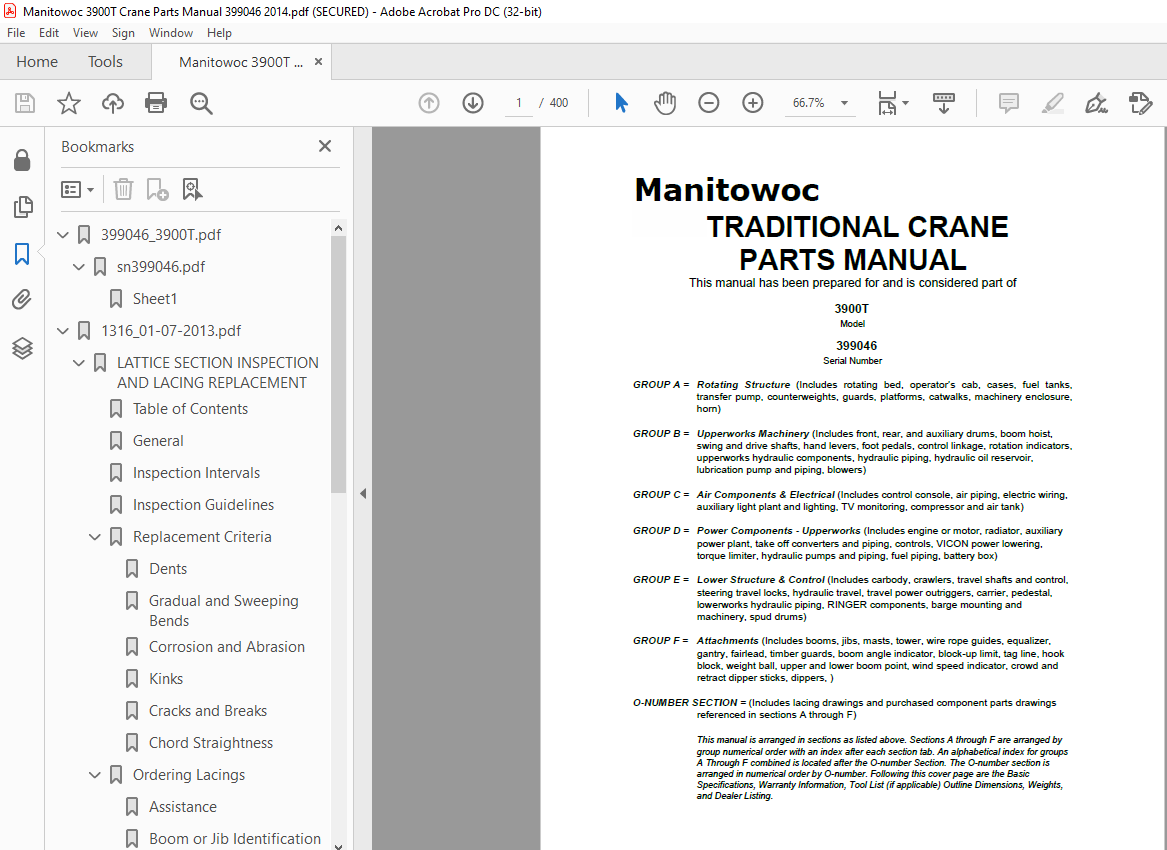Open the File menu
Image resolution: width=1167 pixels, height=850 pixels.
16,33
